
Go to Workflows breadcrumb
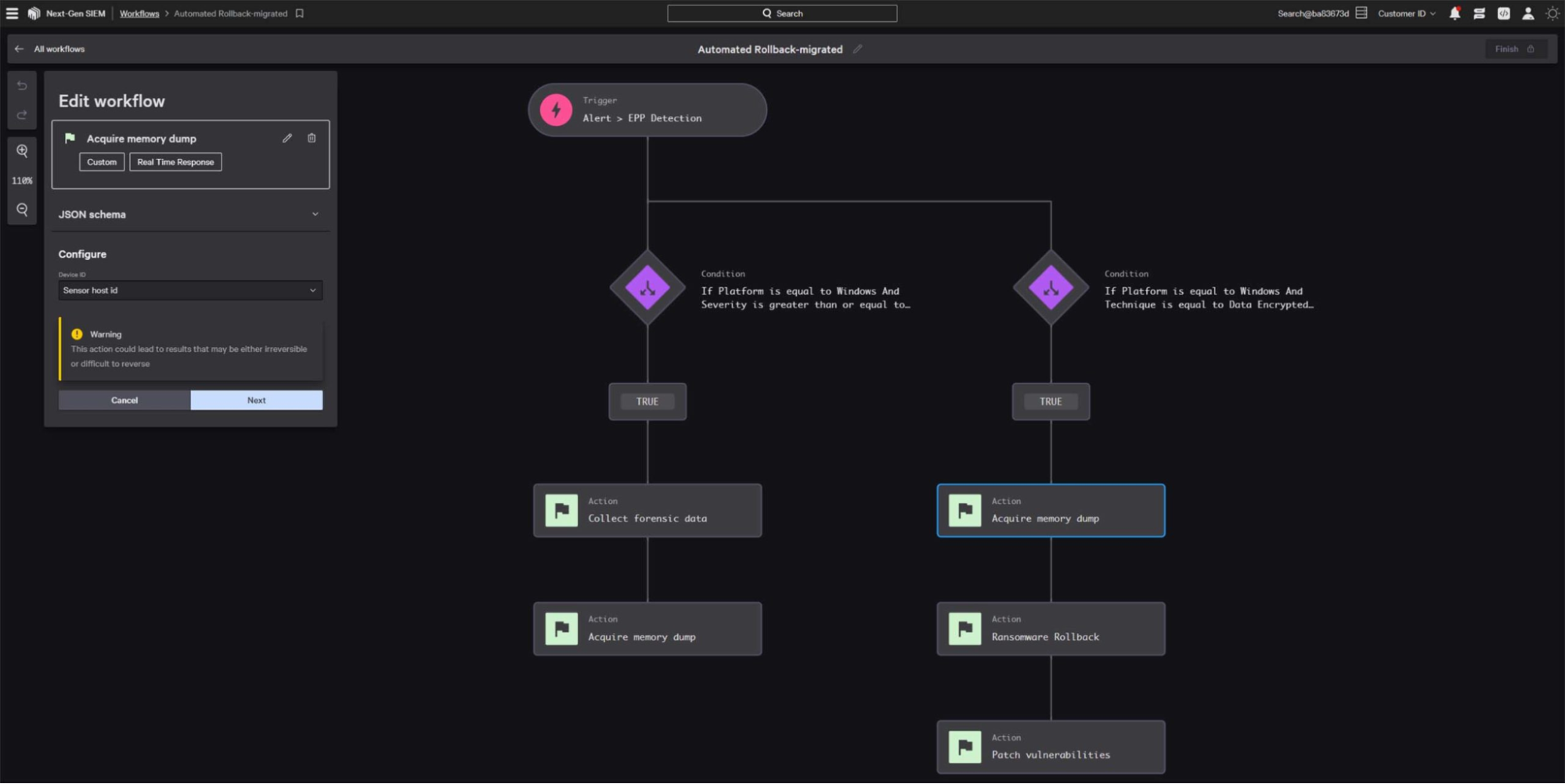click(x=139, y=13)
